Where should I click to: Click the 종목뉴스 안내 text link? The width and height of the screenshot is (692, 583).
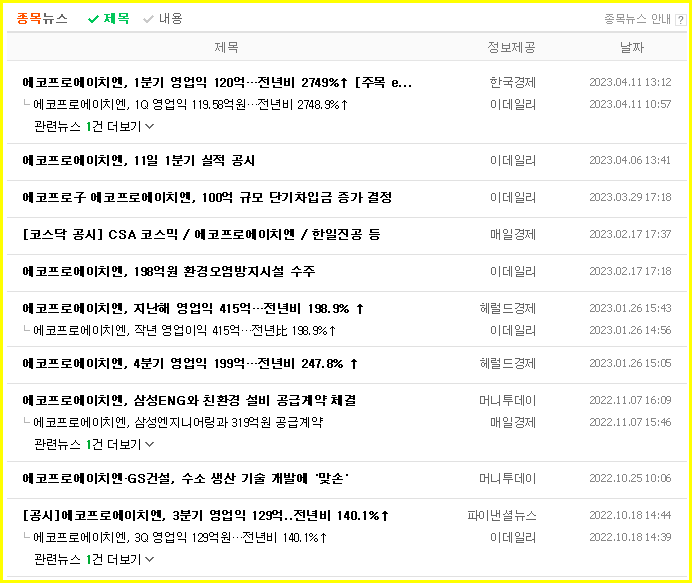[637, 19]
